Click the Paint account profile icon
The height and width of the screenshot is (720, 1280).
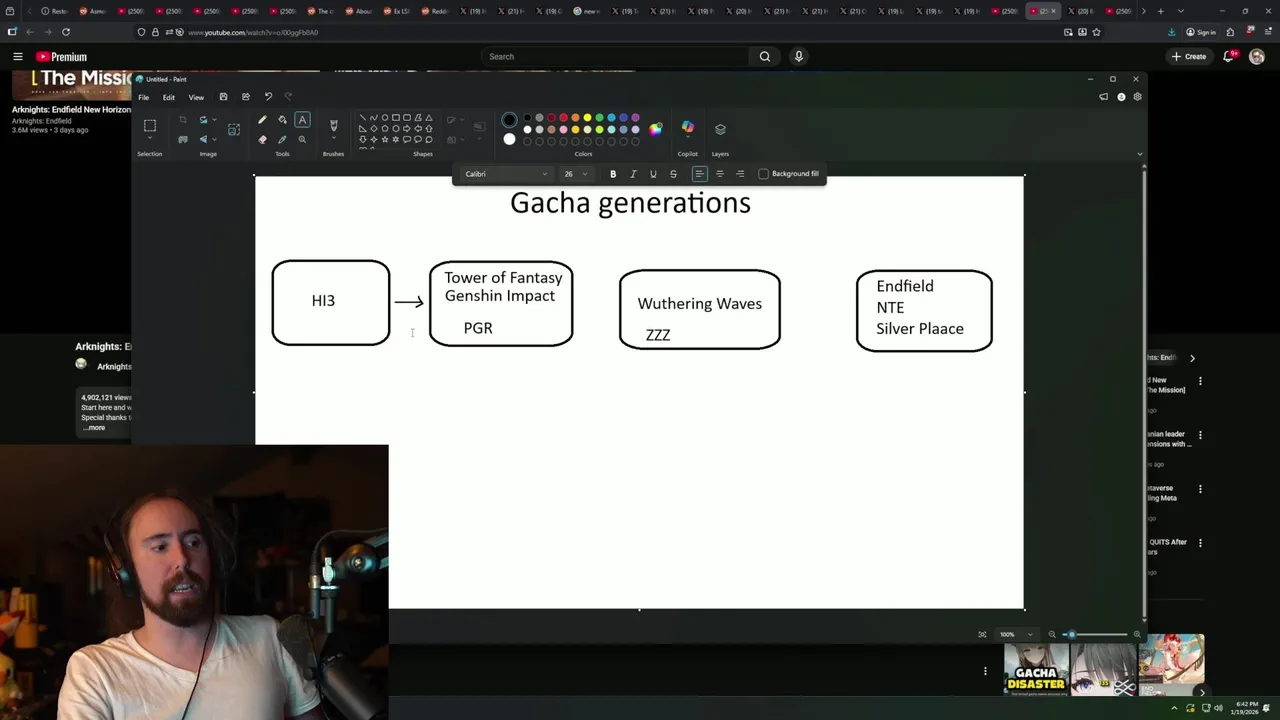click(1121, 97)
